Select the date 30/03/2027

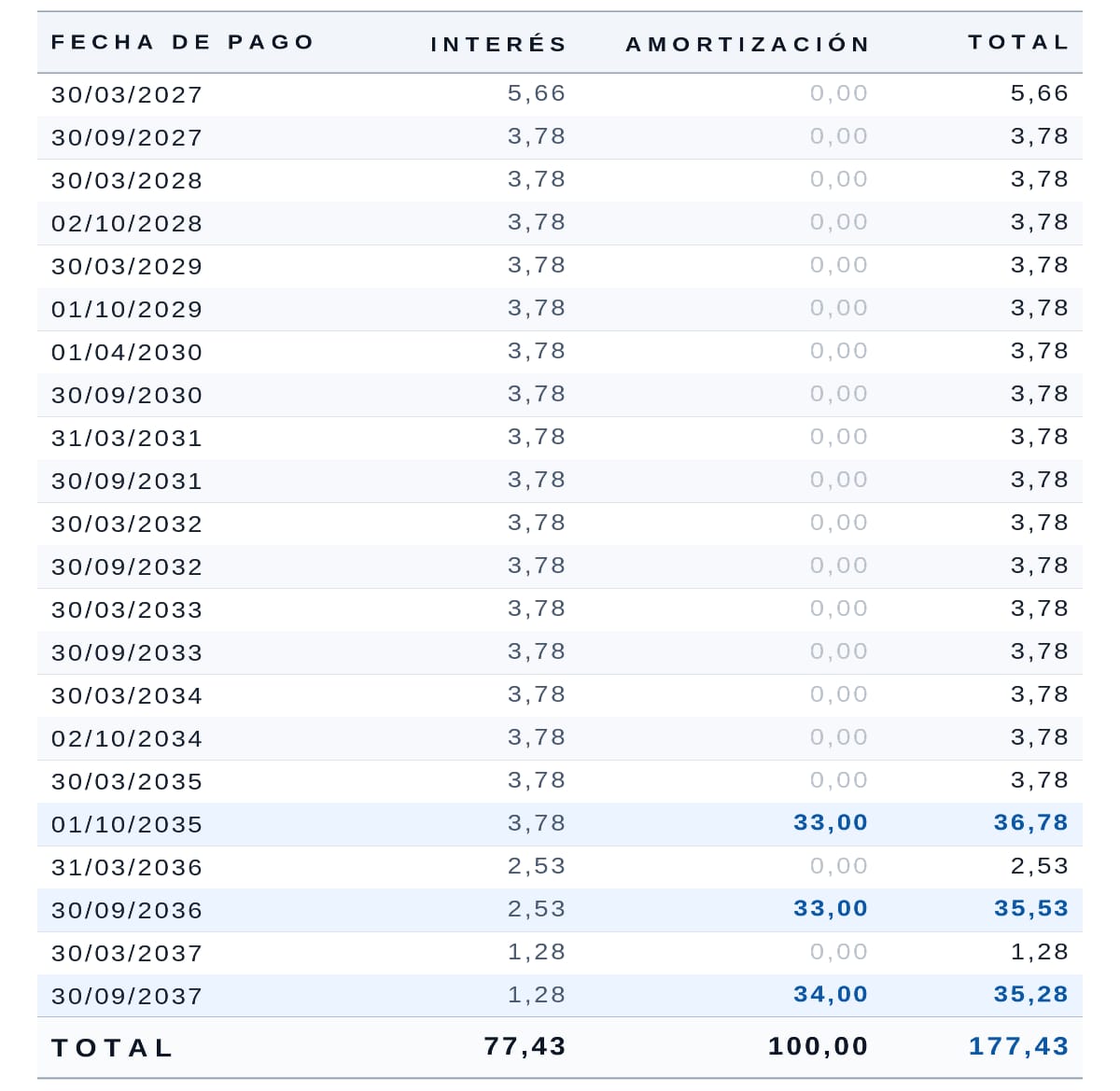(x=127, y=94)
